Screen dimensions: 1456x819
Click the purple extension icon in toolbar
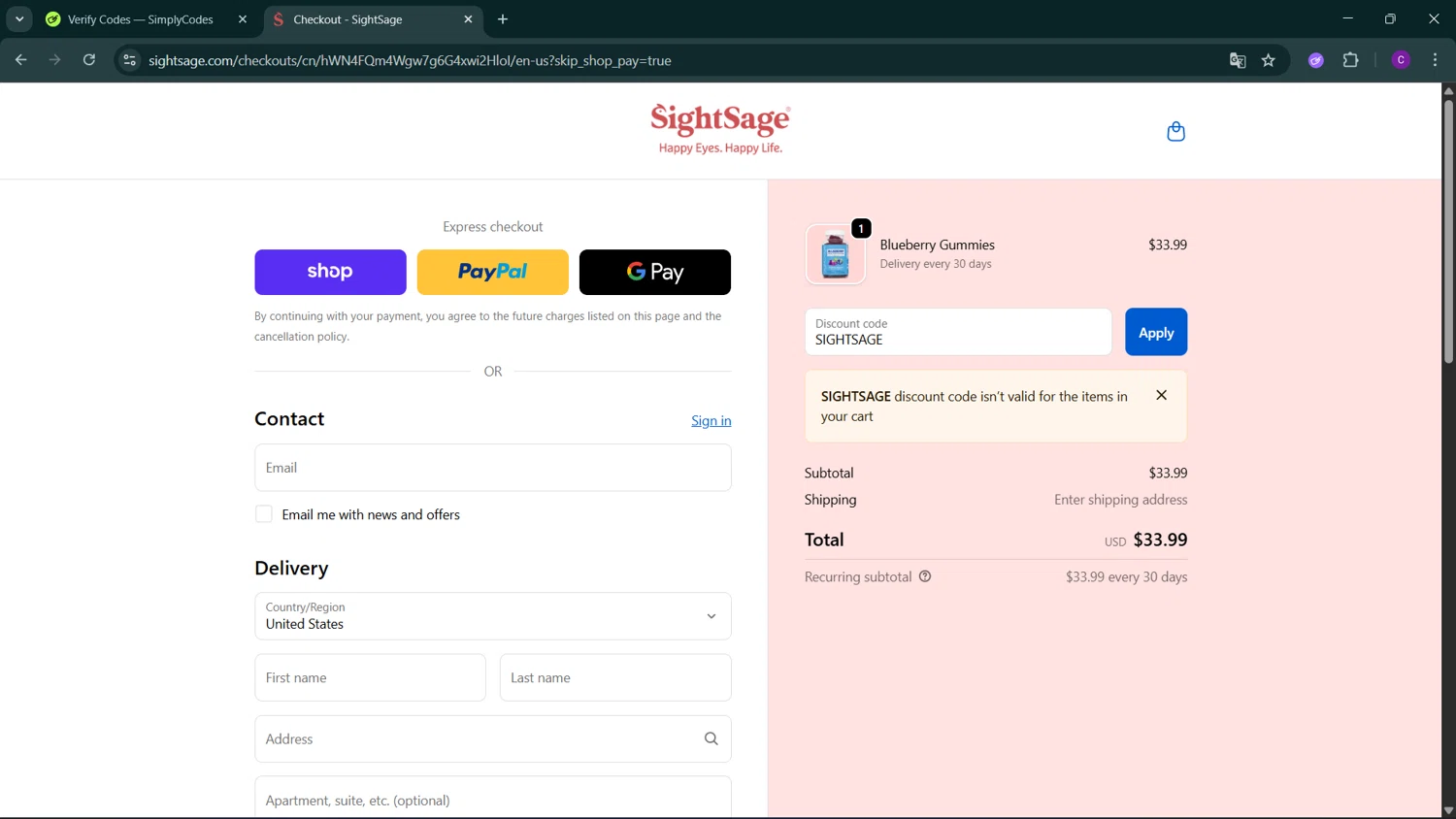[1316, 60]
